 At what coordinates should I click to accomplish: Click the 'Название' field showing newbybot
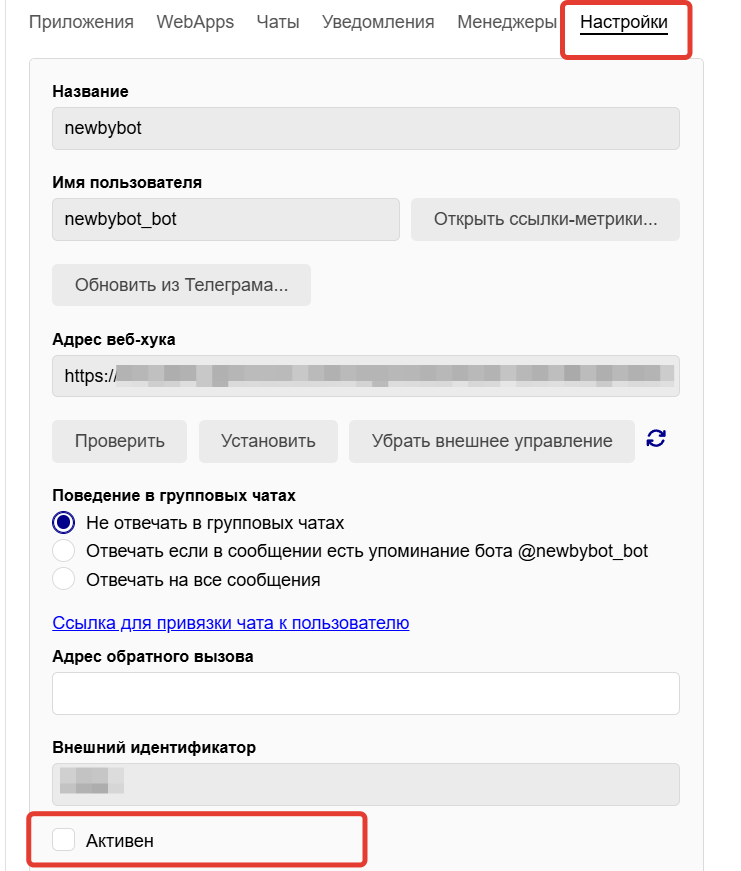pyautogui.click(x=365, y=128)
